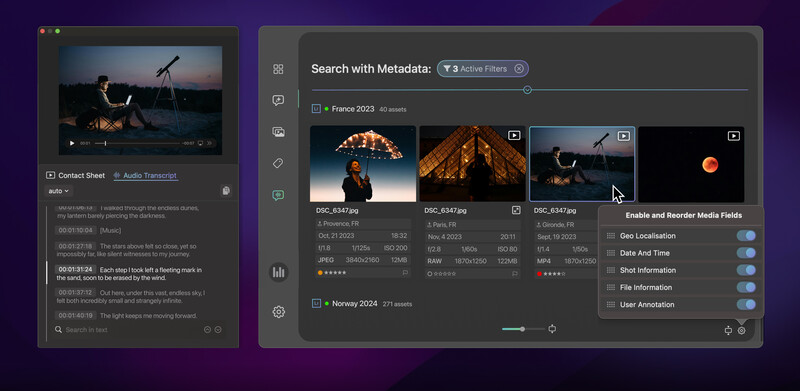Click Gironde, FR location field
The width and height of the screenshot is (800, 391).
click(566, 225)
